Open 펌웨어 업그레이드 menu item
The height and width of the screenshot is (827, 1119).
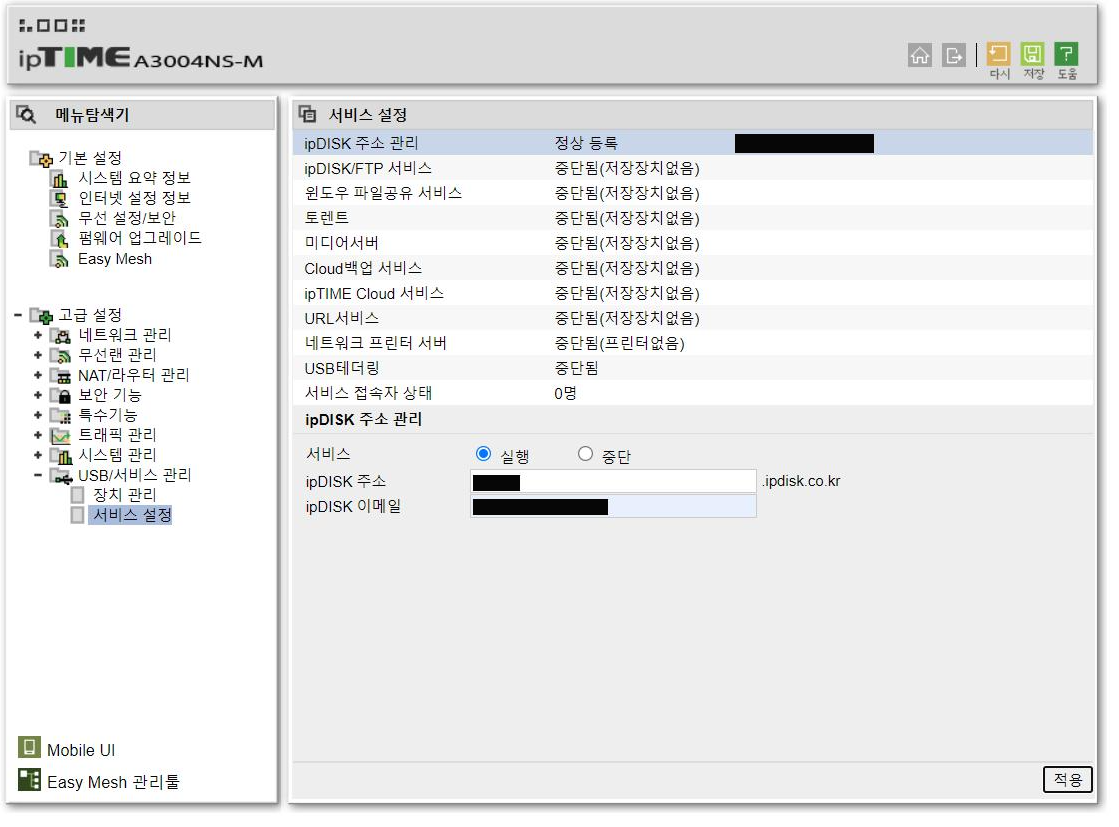140,238
